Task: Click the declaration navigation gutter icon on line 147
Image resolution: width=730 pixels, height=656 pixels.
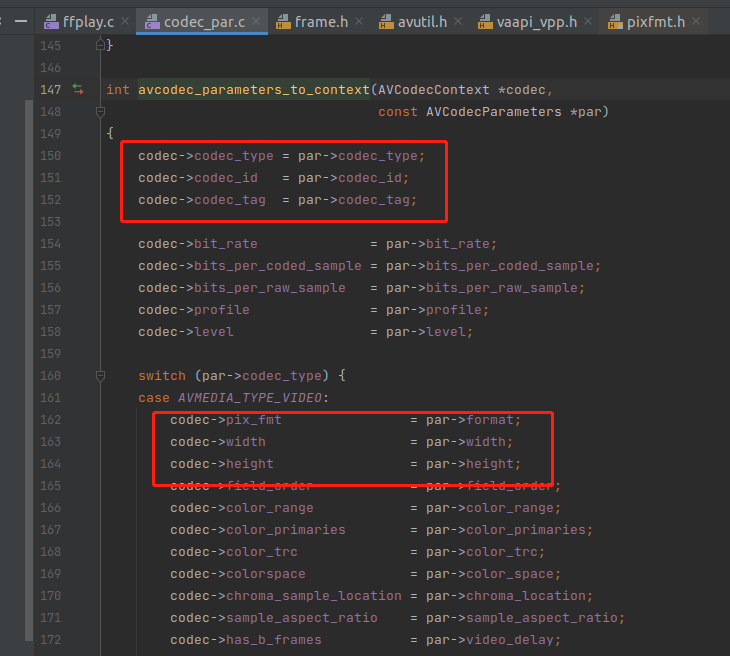Action: point(78,89)
